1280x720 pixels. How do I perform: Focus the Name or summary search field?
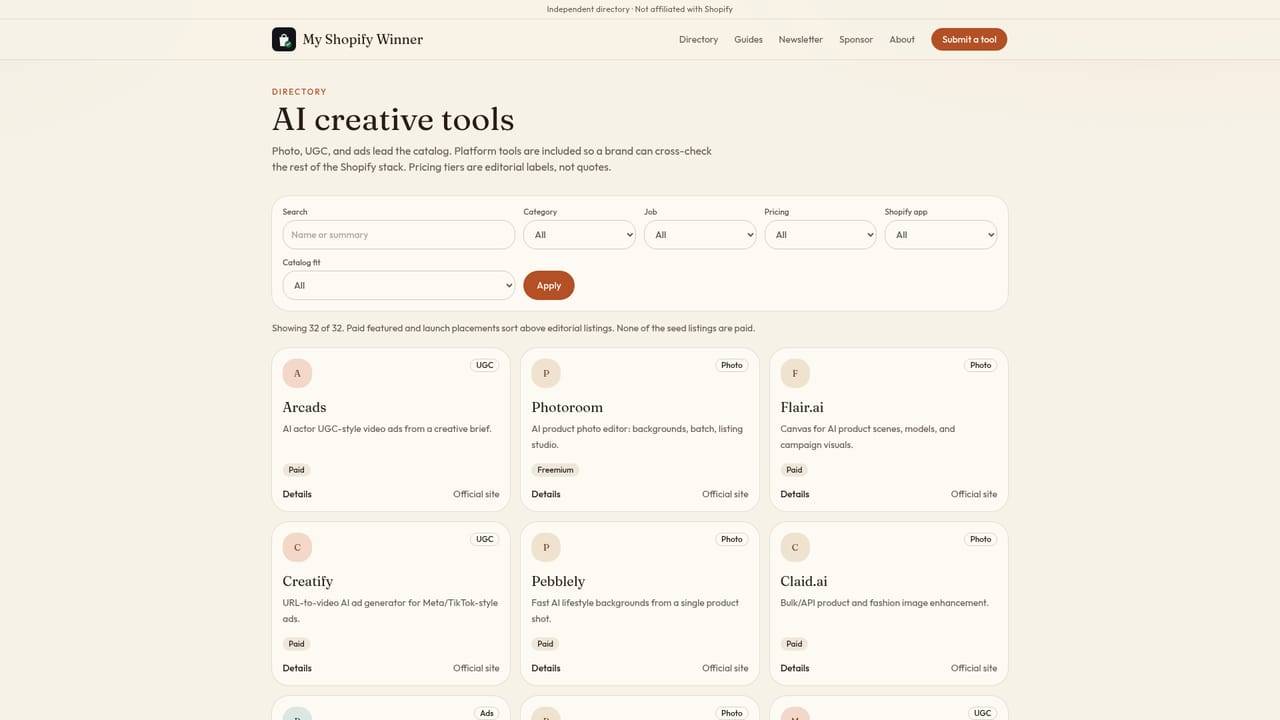click(398, 235)
